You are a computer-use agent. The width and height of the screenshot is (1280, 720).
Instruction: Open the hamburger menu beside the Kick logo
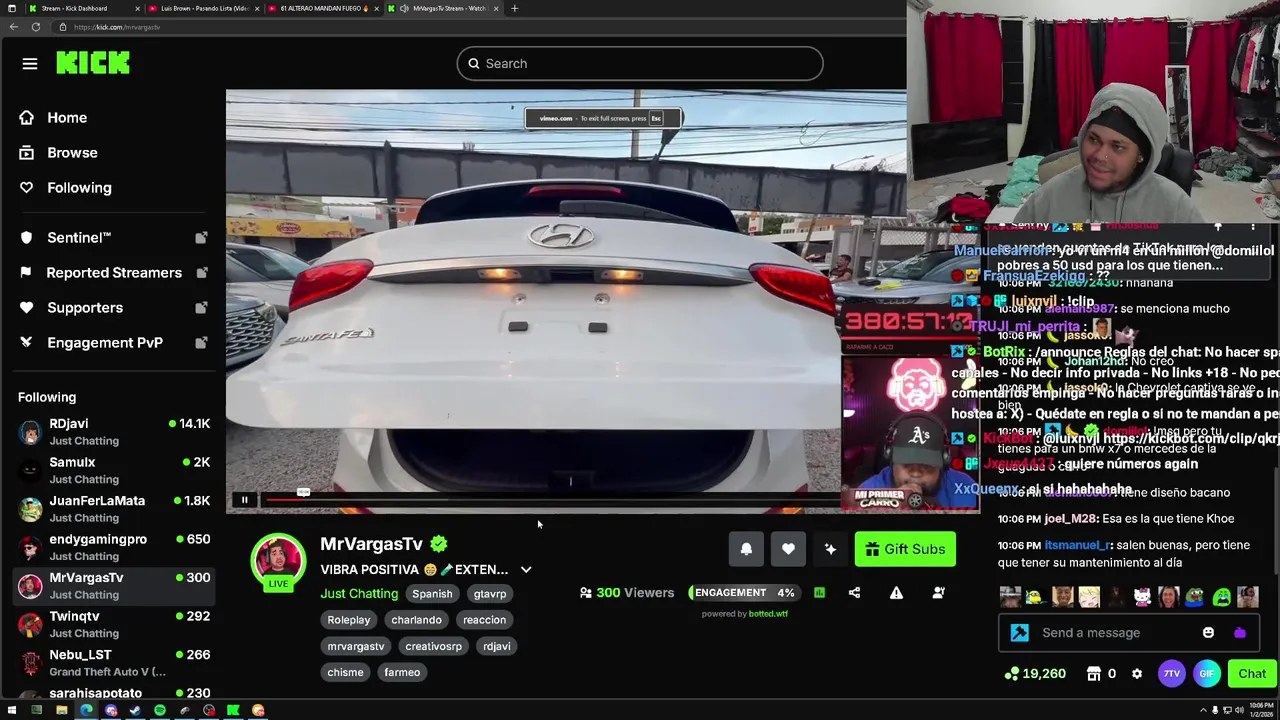(x=30, y=64)
